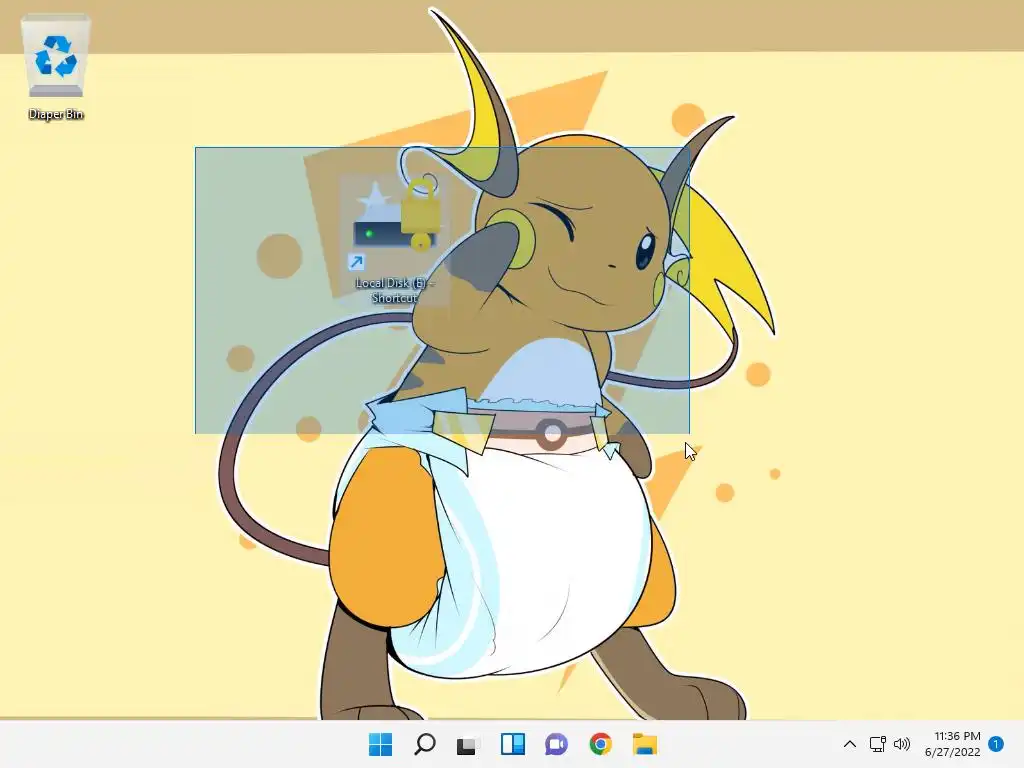Open the Windows Start menu

point(380,744)
